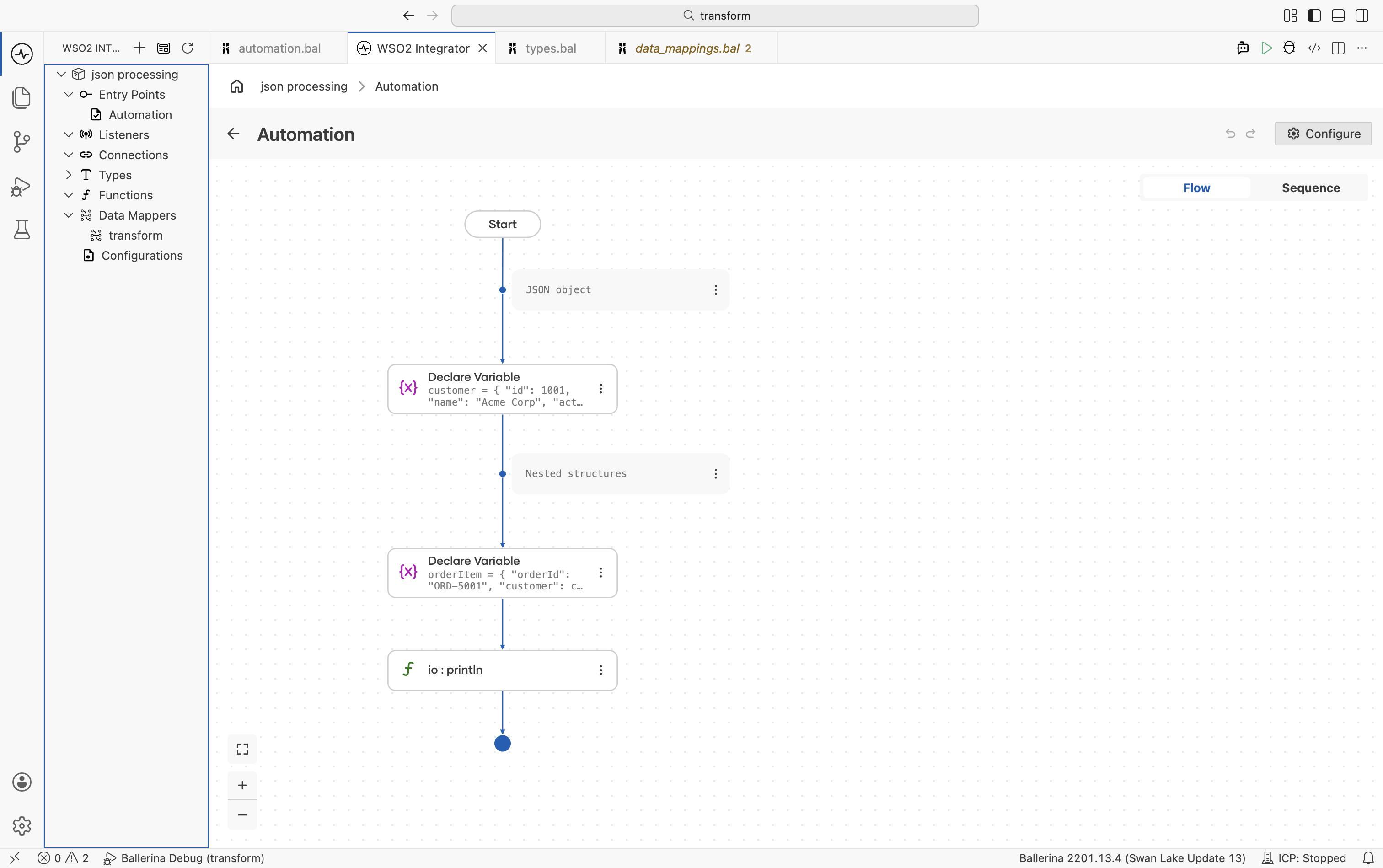Image resolution: width=1383 pixels, height=868 pixels.
Task: Click the blue end node of the flow
Action: (502, 744)
